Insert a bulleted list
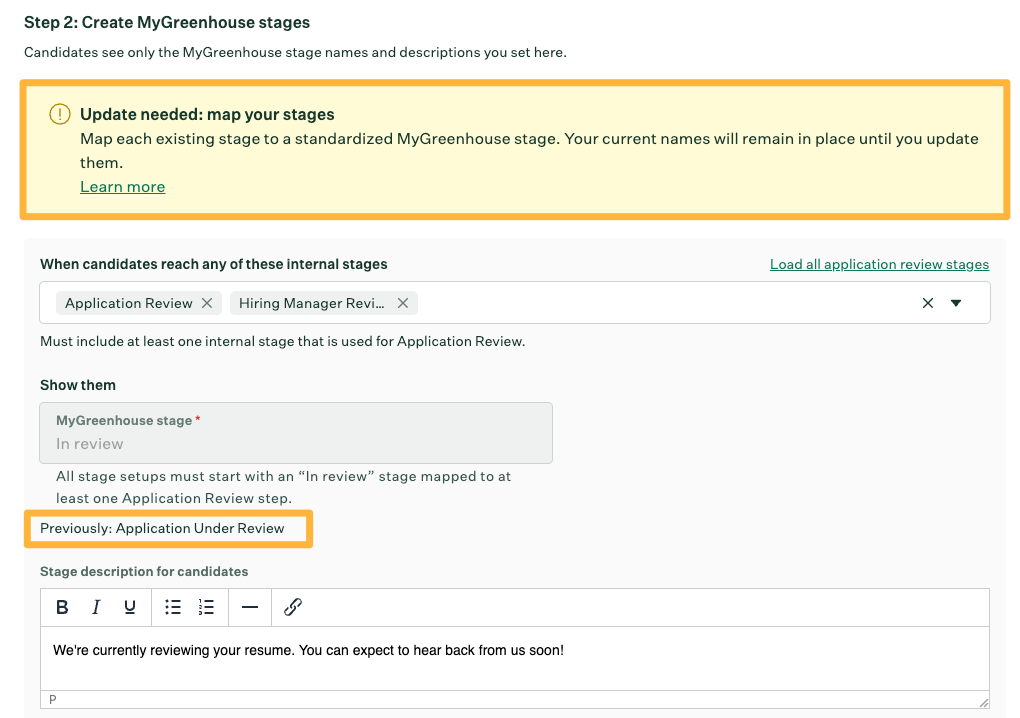This screenshot has width=1020, height=718. click(x=172, y=607)
